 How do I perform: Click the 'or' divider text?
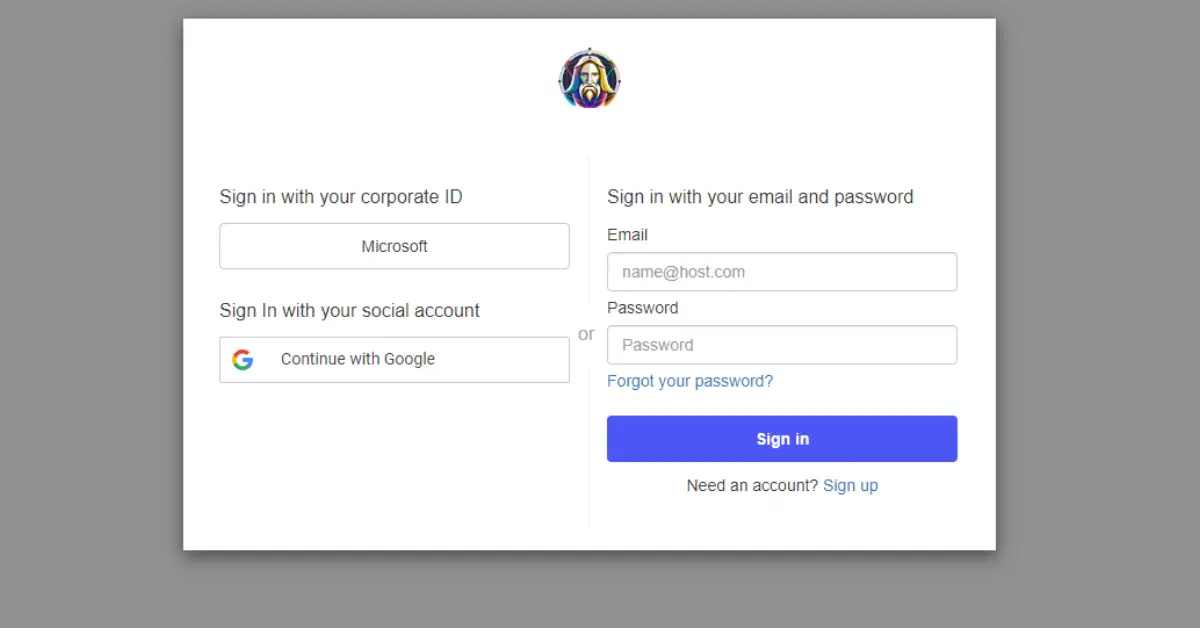[586, 334]
